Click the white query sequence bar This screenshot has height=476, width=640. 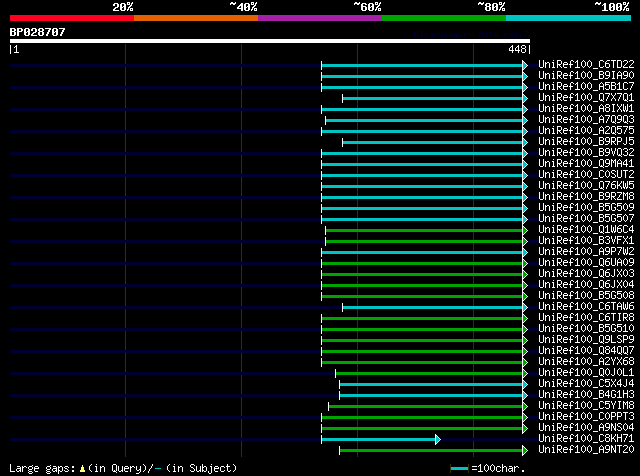point(270,41)
